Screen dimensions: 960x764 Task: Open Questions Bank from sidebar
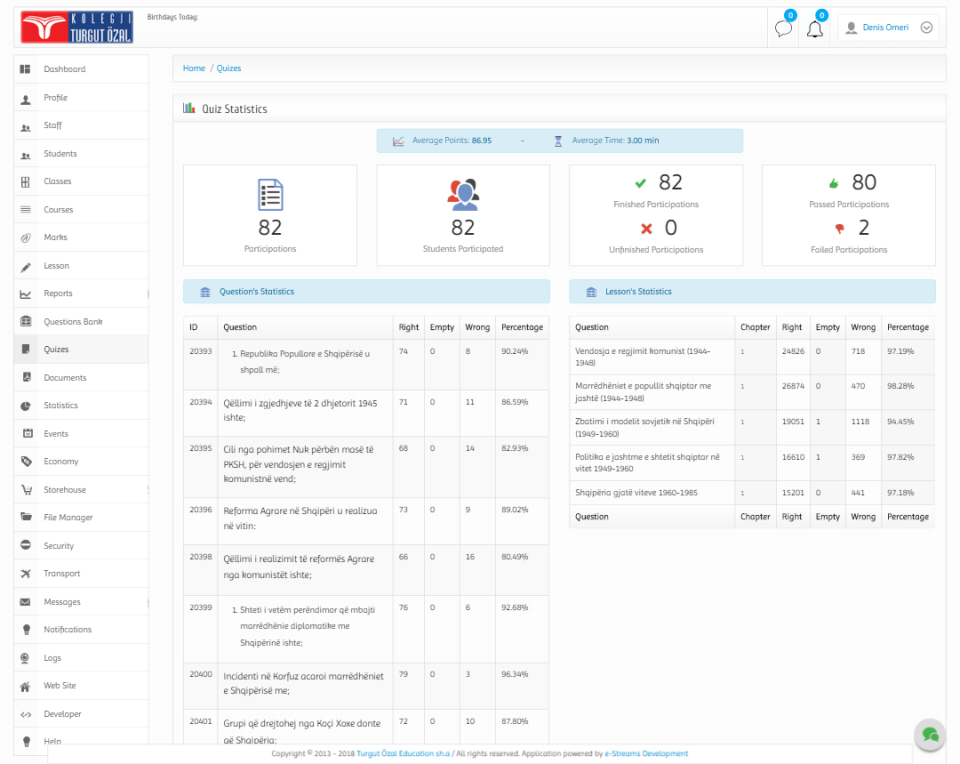coord(73,322)
